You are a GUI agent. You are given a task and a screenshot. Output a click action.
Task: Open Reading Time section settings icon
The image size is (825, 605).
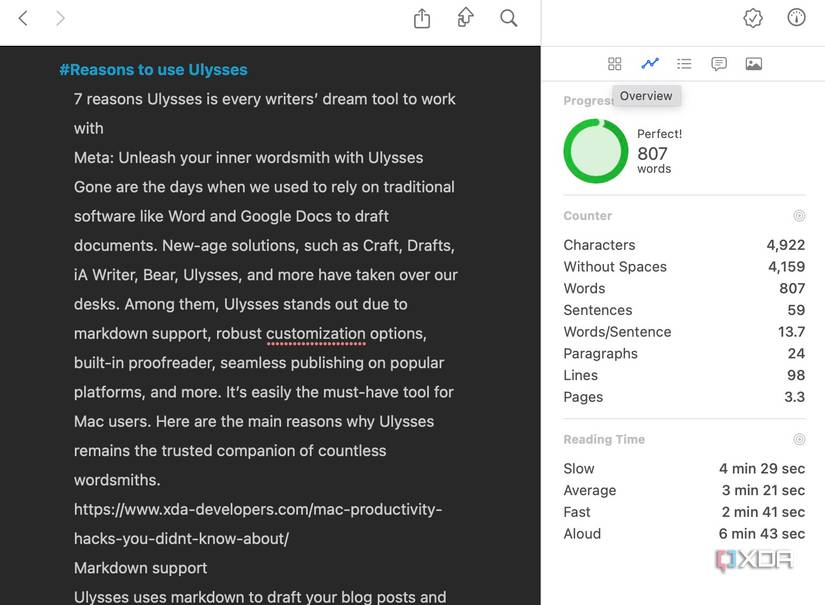[x=799, y=439]
